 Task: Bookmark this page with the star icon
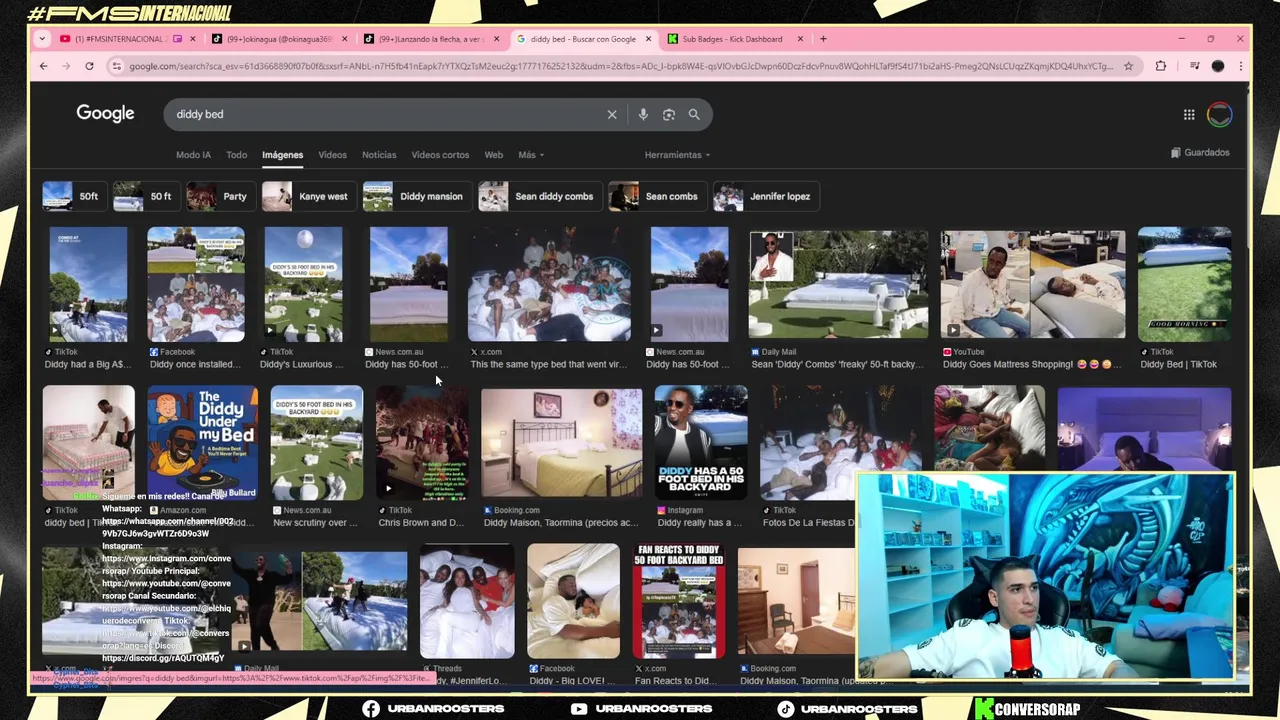(1128, 66)
